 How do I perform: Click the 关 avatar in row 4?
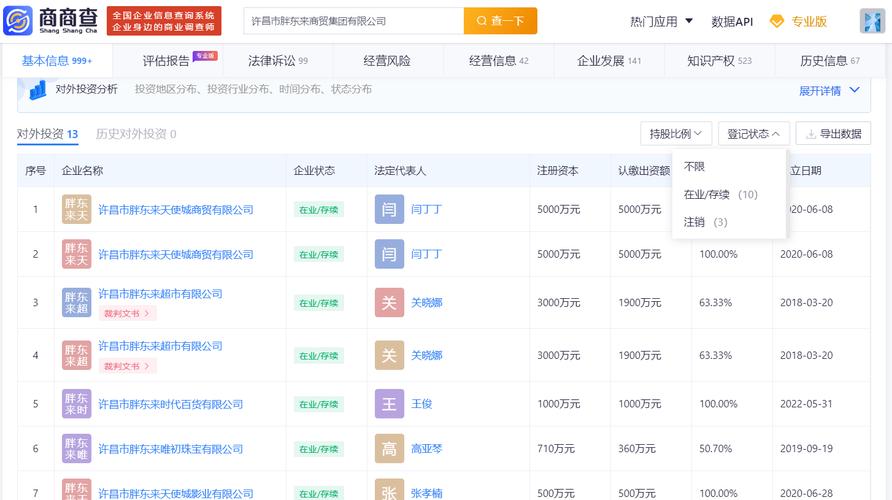pyautogui.click(x=389, y=355)
